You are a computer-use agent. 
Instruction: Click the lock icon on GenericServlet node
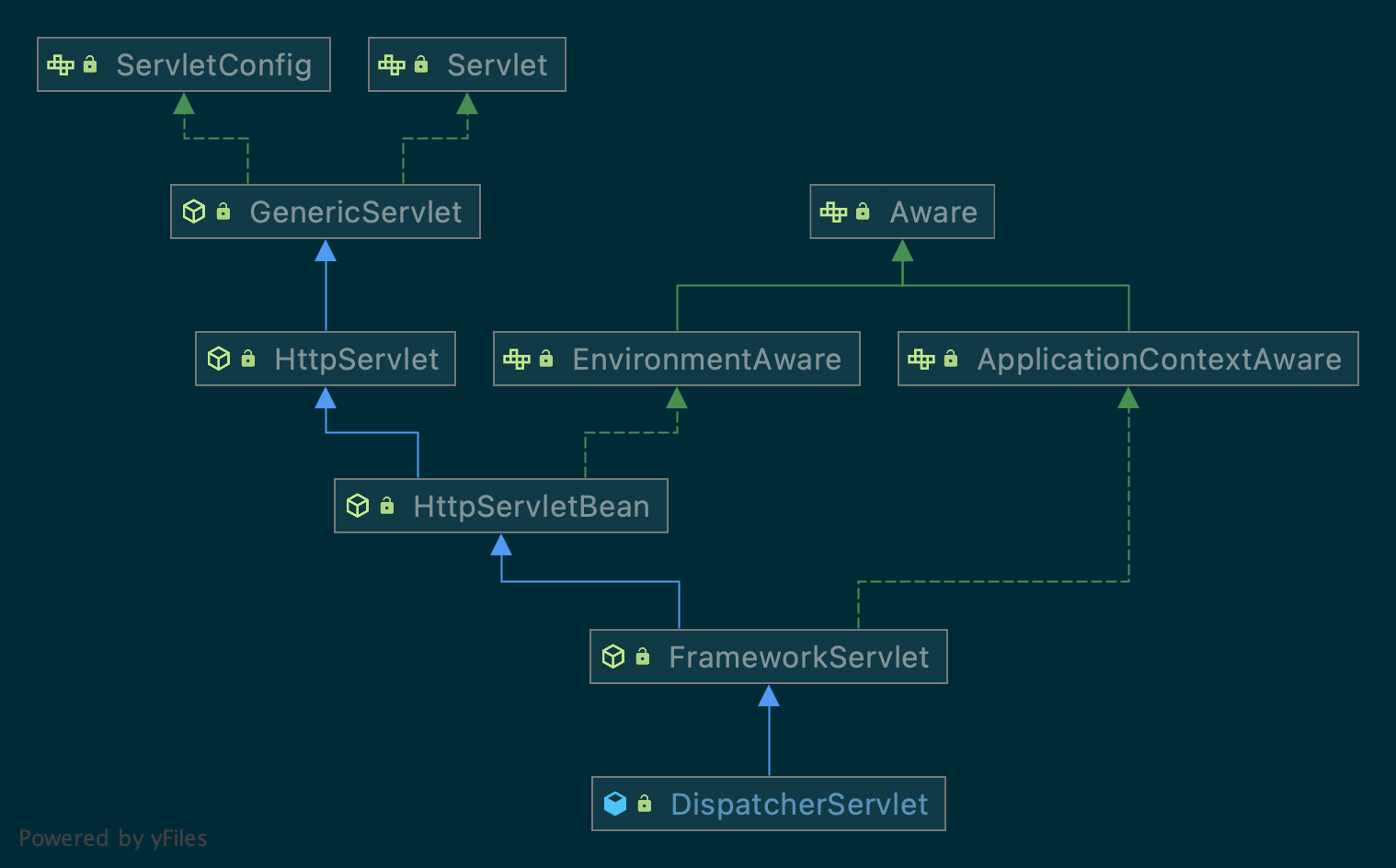[223, 211]
